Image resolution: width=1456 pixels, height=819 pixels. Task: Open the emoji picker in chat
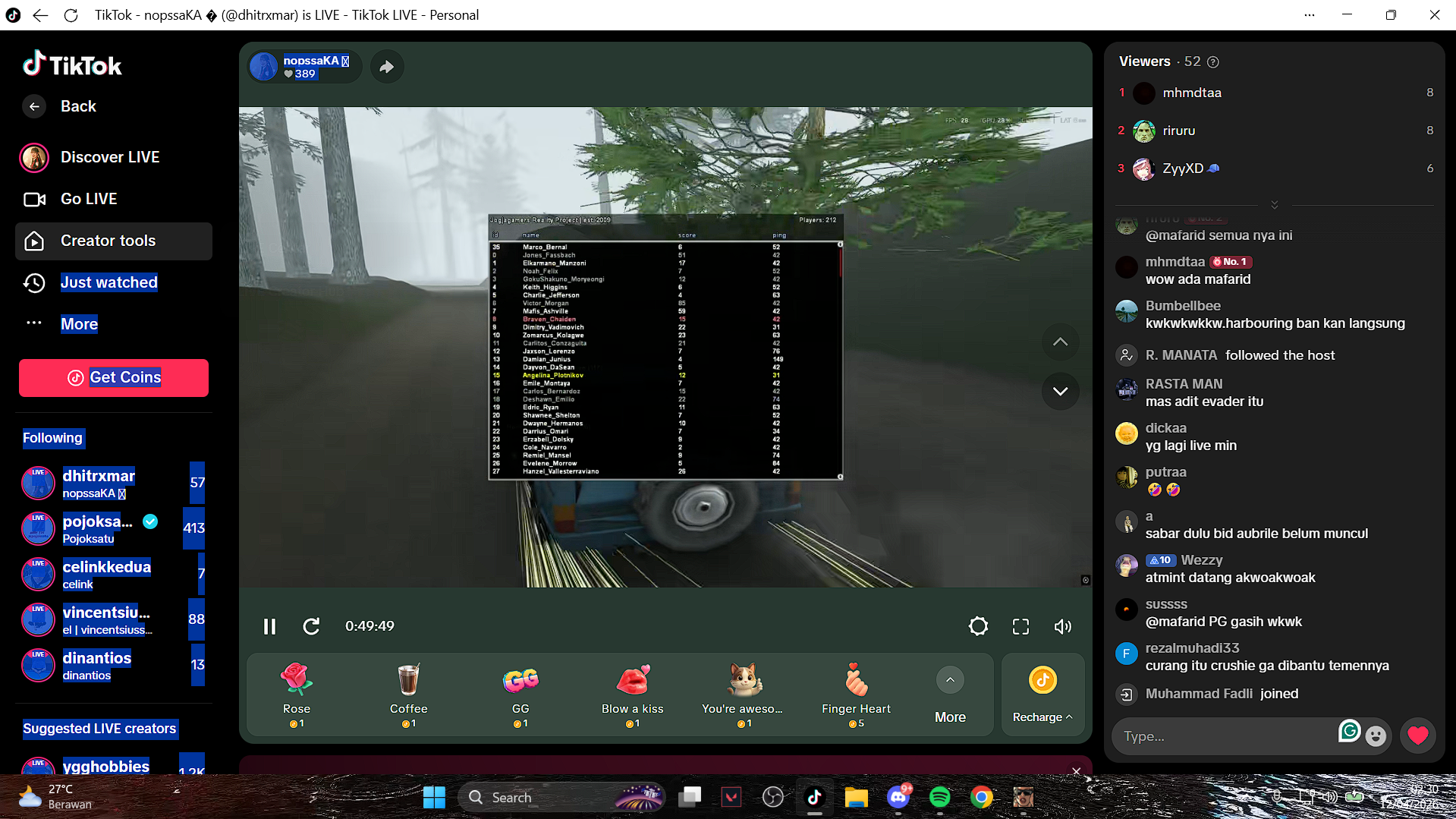1376,736
